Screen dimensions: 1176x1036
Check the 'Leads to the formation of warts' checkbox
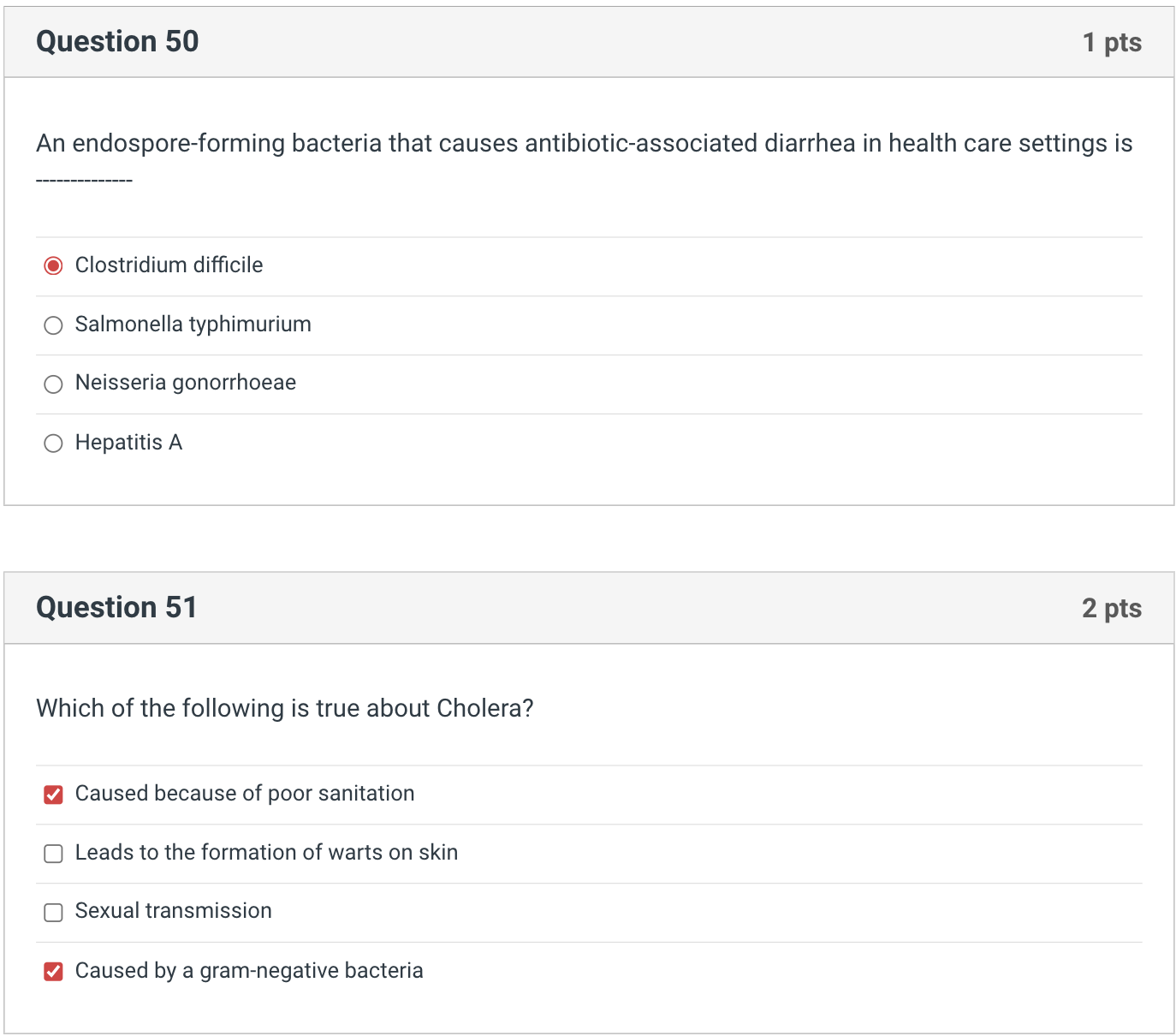(53, 854)
